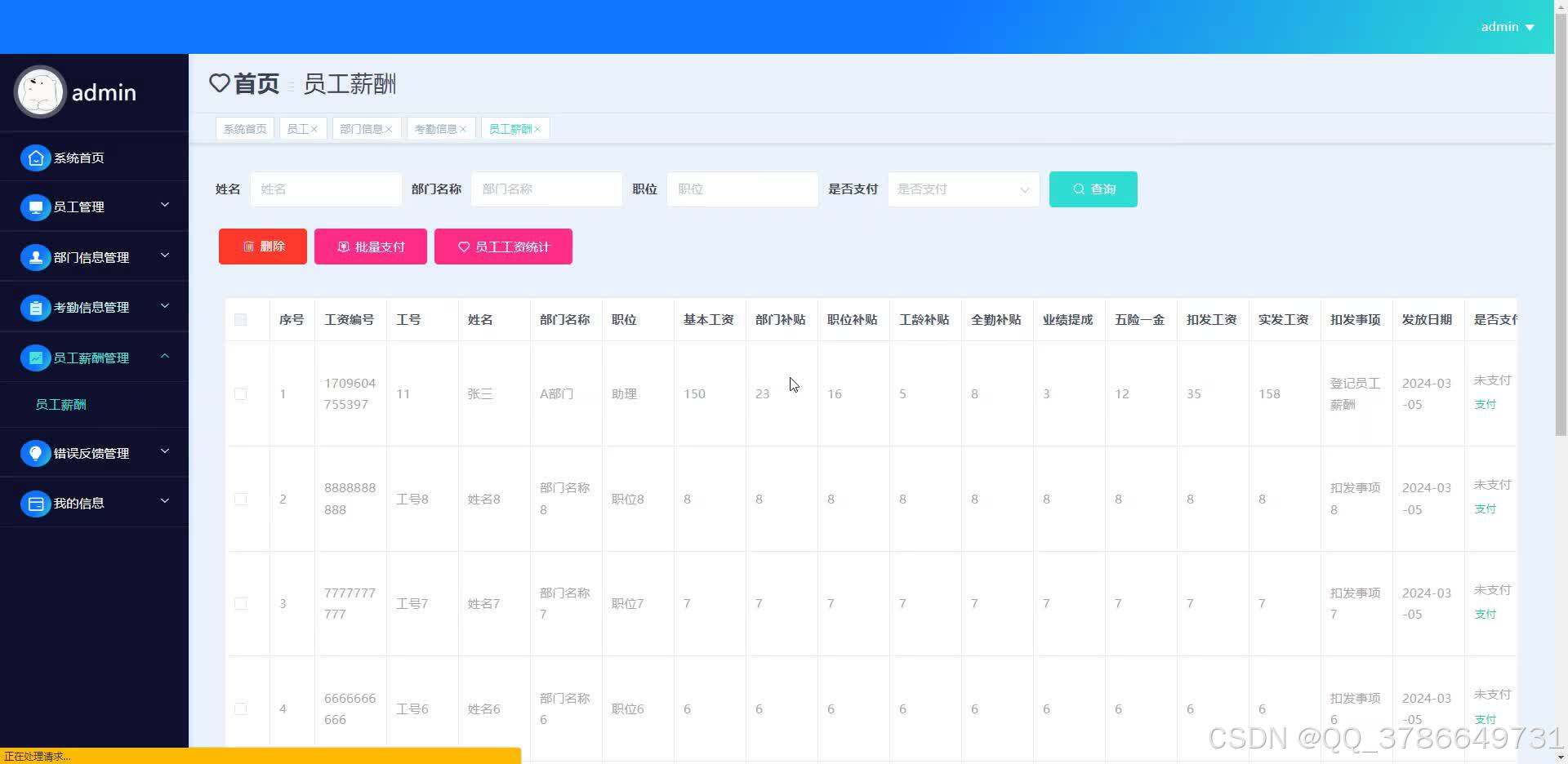Click the 错误反馈管理 feedback icon
The height and width of the screenshot is (764, 1568).
click(x=35, y=453)
